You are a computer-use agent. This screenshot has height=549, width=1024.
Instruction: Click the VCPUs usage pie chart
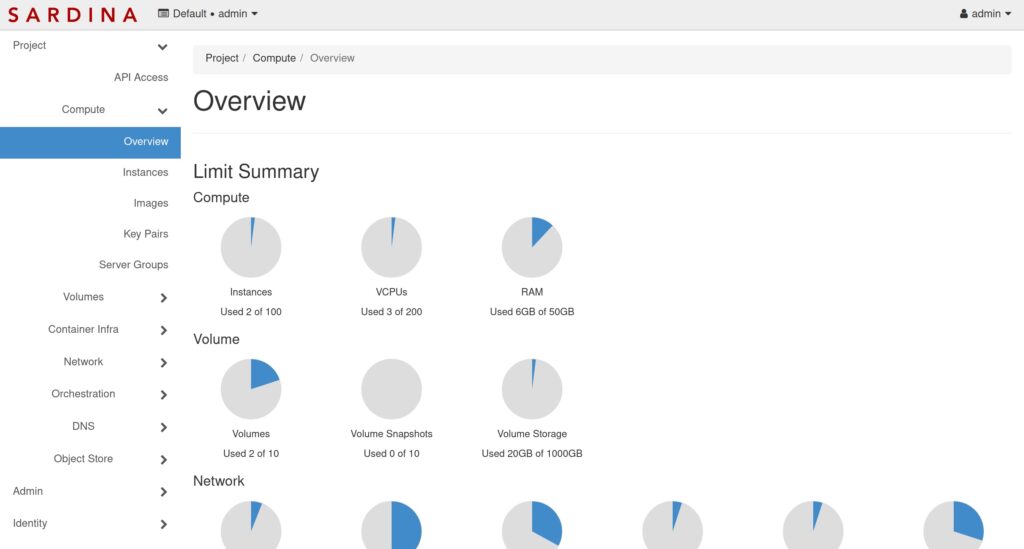tap(391, 247)
